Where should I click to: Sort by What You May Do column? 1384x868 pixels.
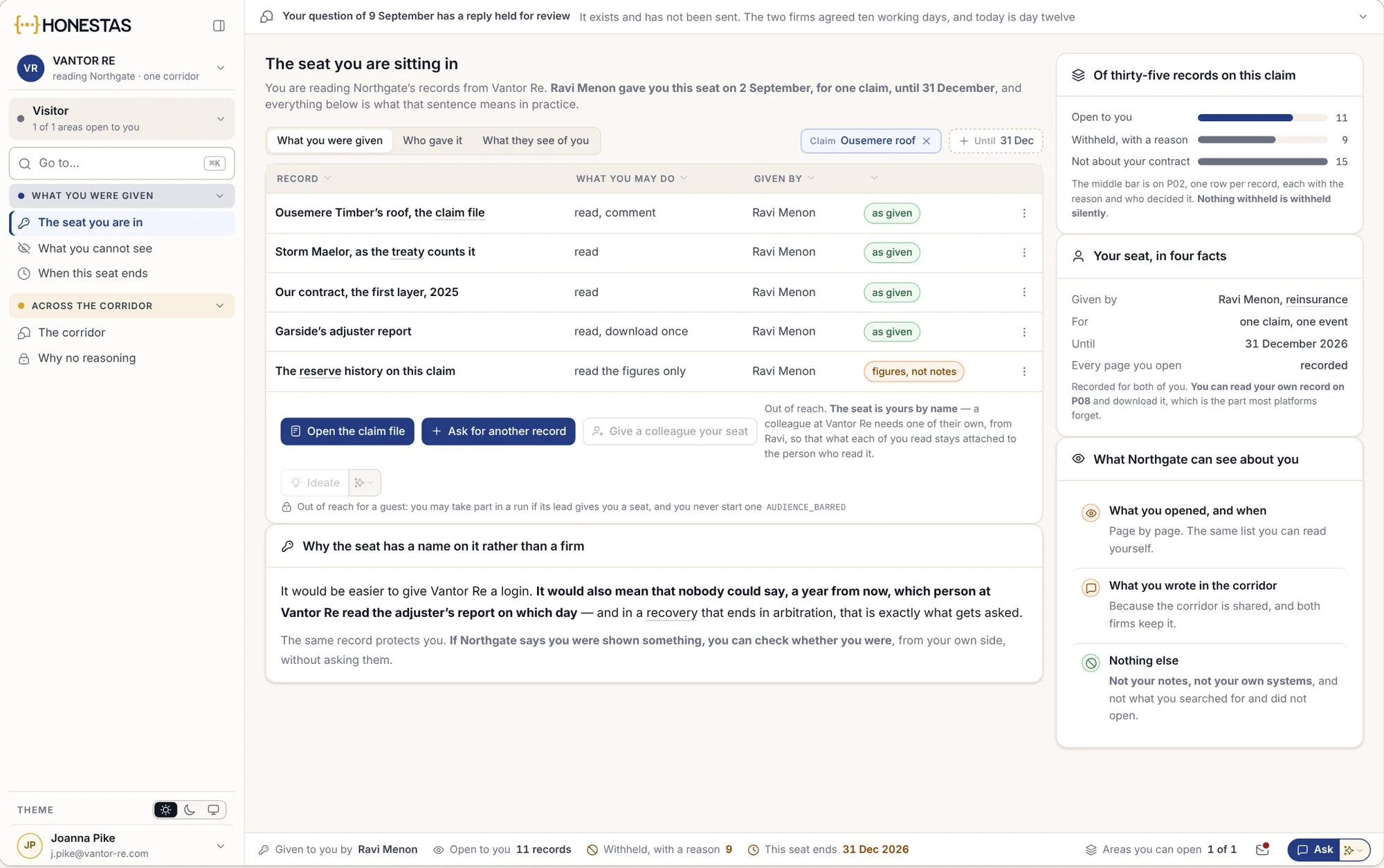pos(631,178)
